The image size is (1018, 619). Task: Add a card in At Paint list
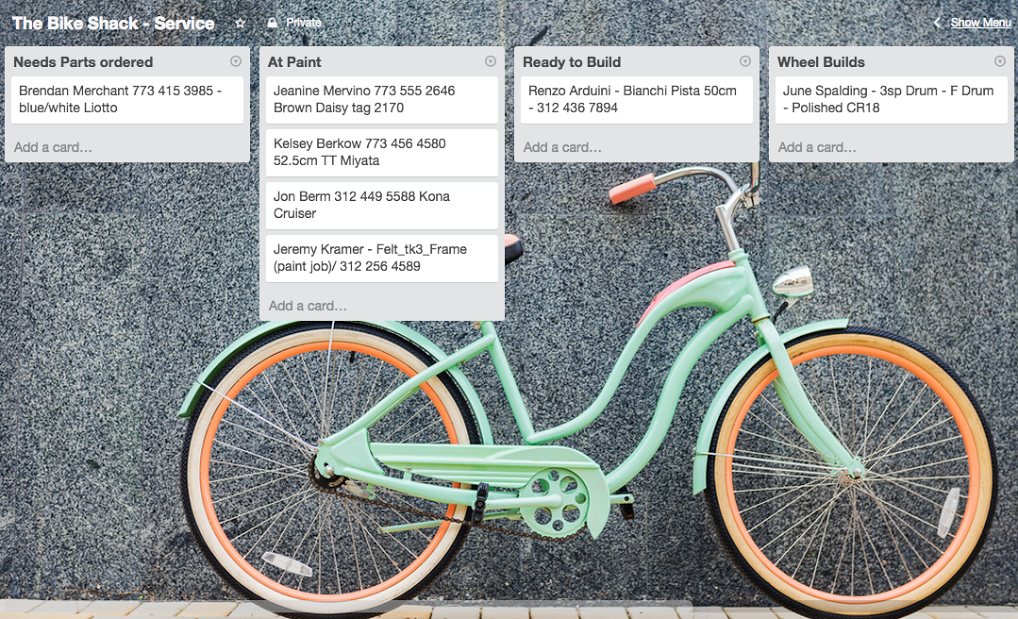pos(307,306)
